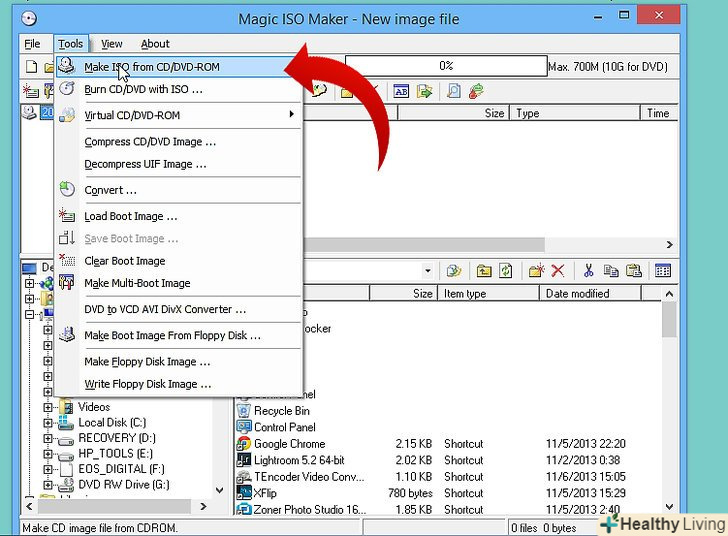Click the paste clipboard icon

click(x=634, y=271)
